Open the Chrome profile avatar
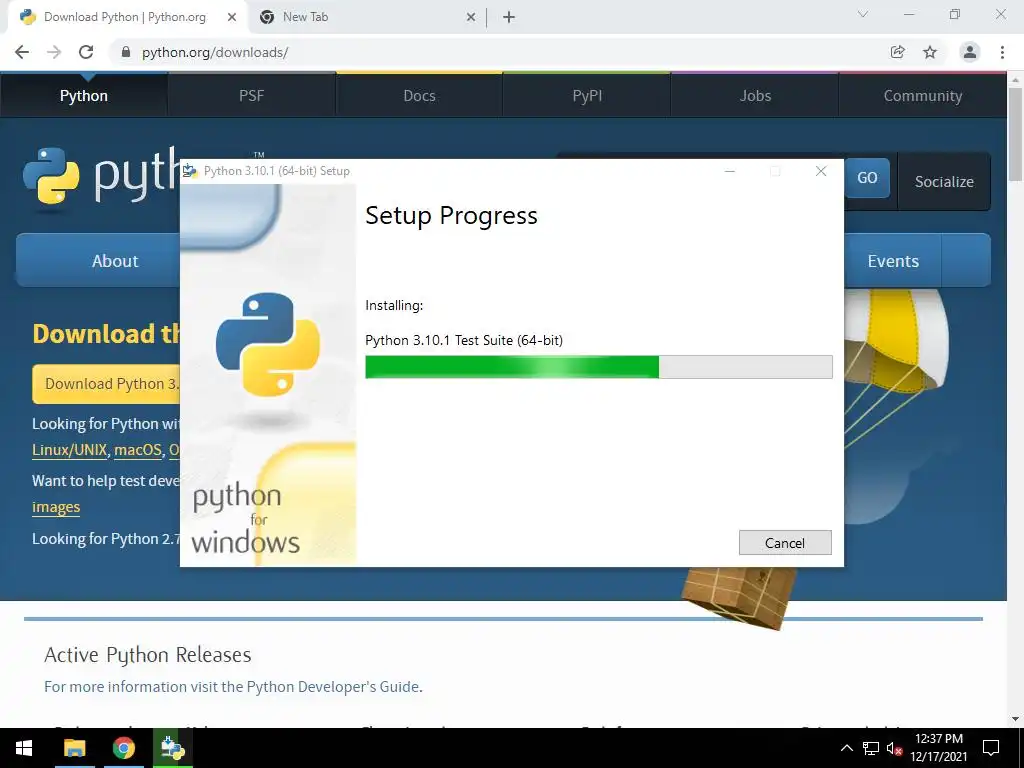 970,52
